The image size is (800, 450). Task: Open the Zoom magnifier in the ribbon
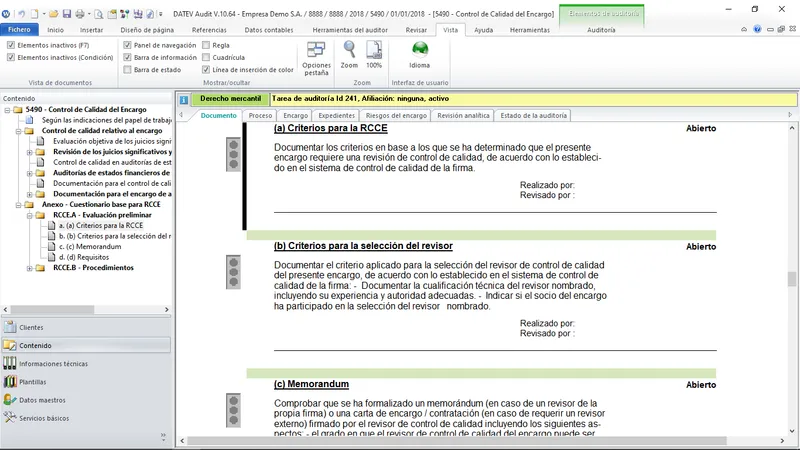[349, 55]
